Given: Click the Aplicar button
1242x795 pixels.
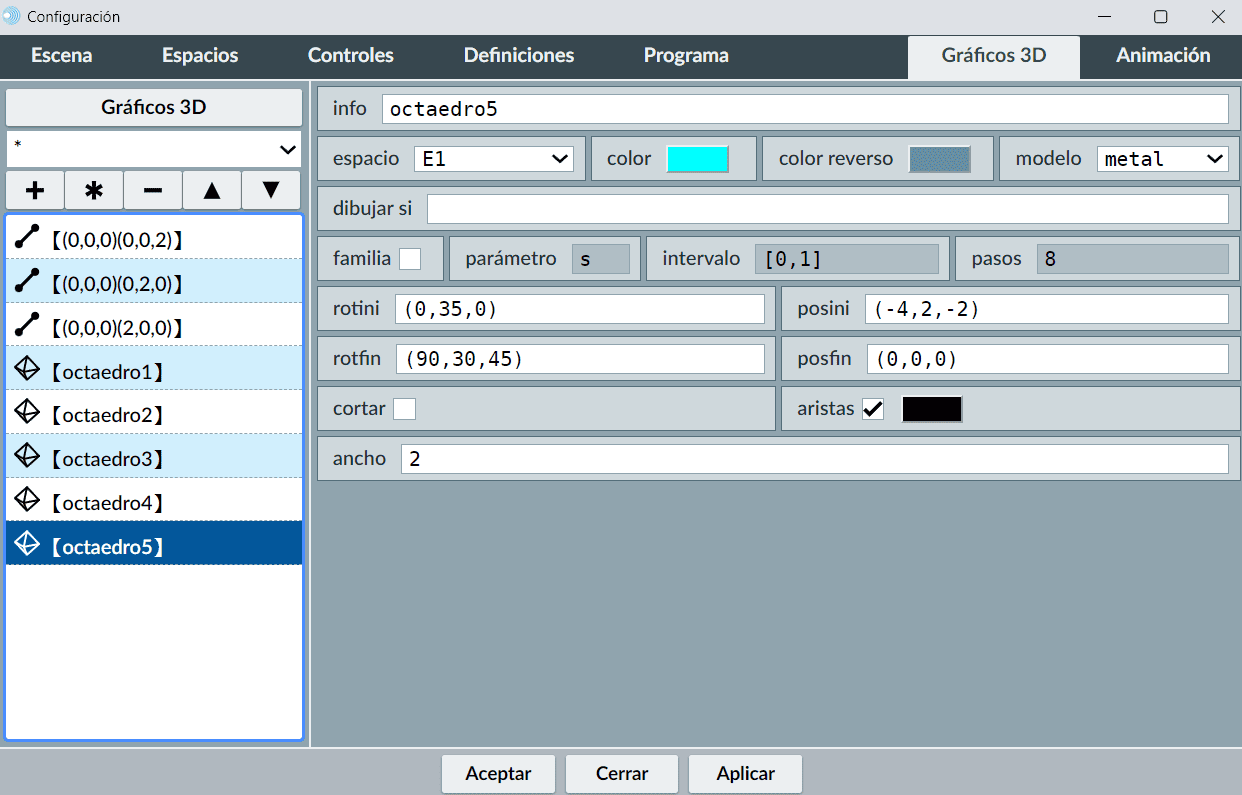Looking at the screenshot, I should 745,773.
